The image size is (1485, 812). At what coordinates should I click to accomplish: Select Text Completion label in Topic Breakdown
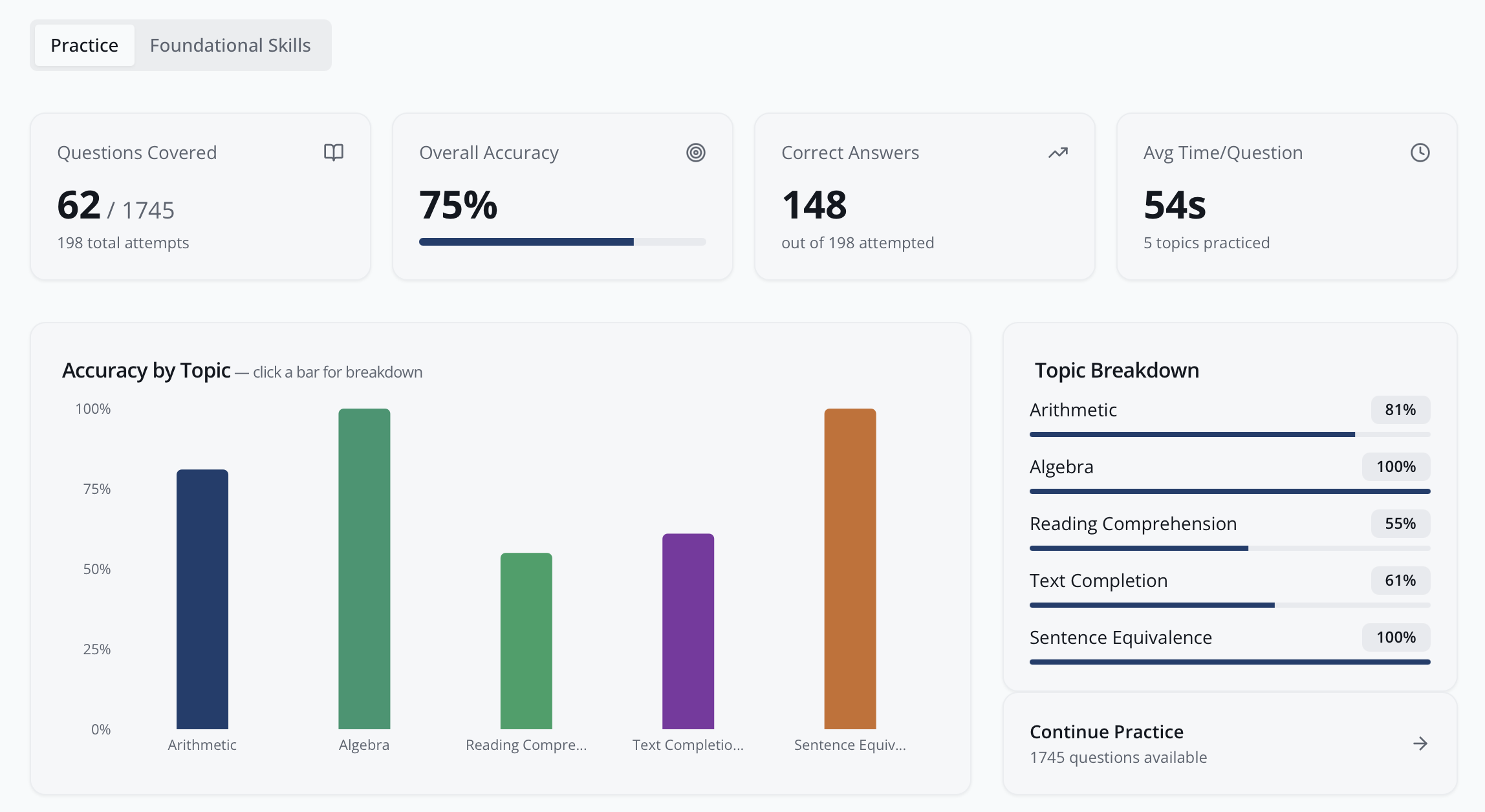1098,581
